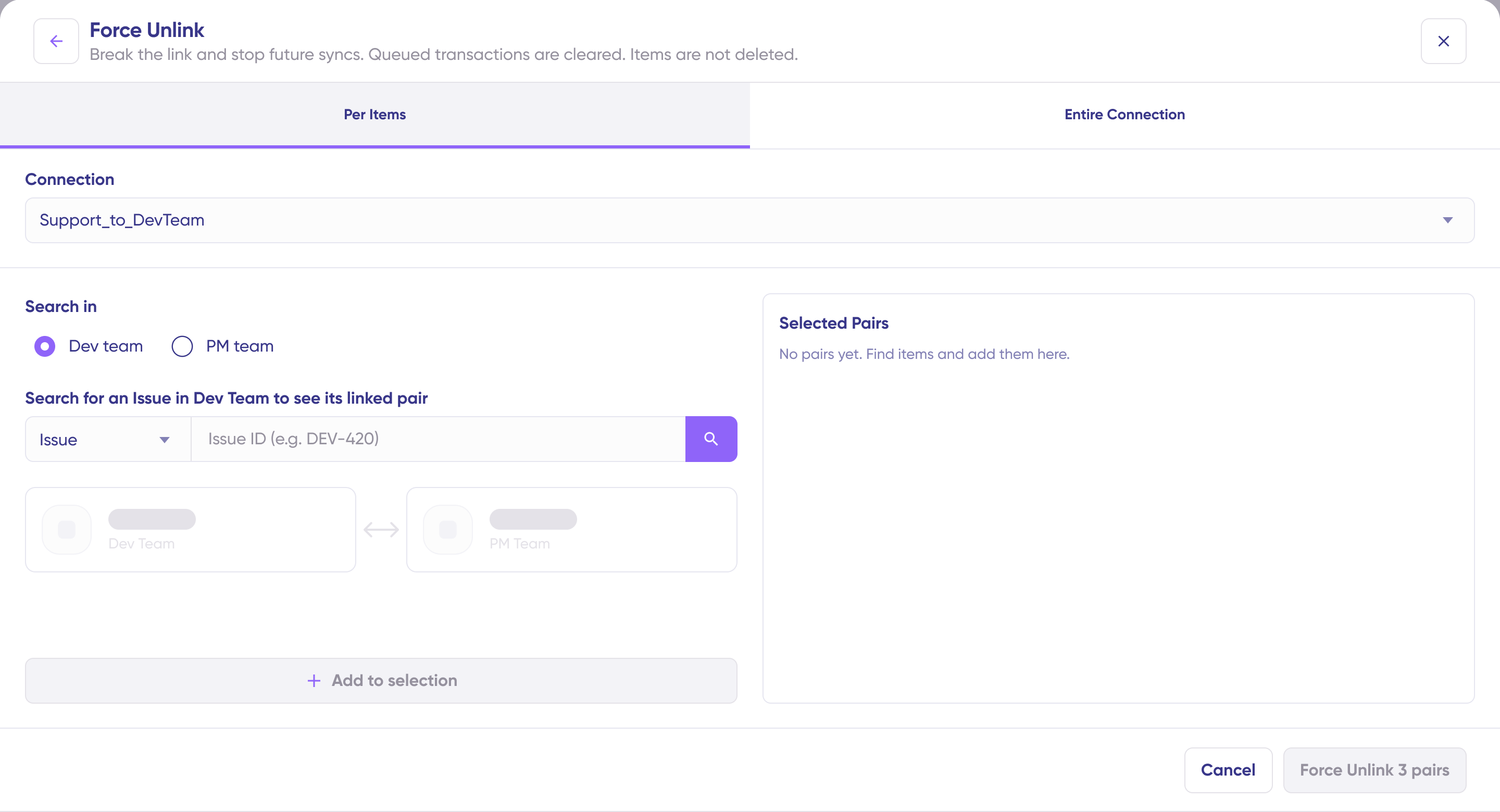
Task: Click the PM team radio label
Action: 240,346
